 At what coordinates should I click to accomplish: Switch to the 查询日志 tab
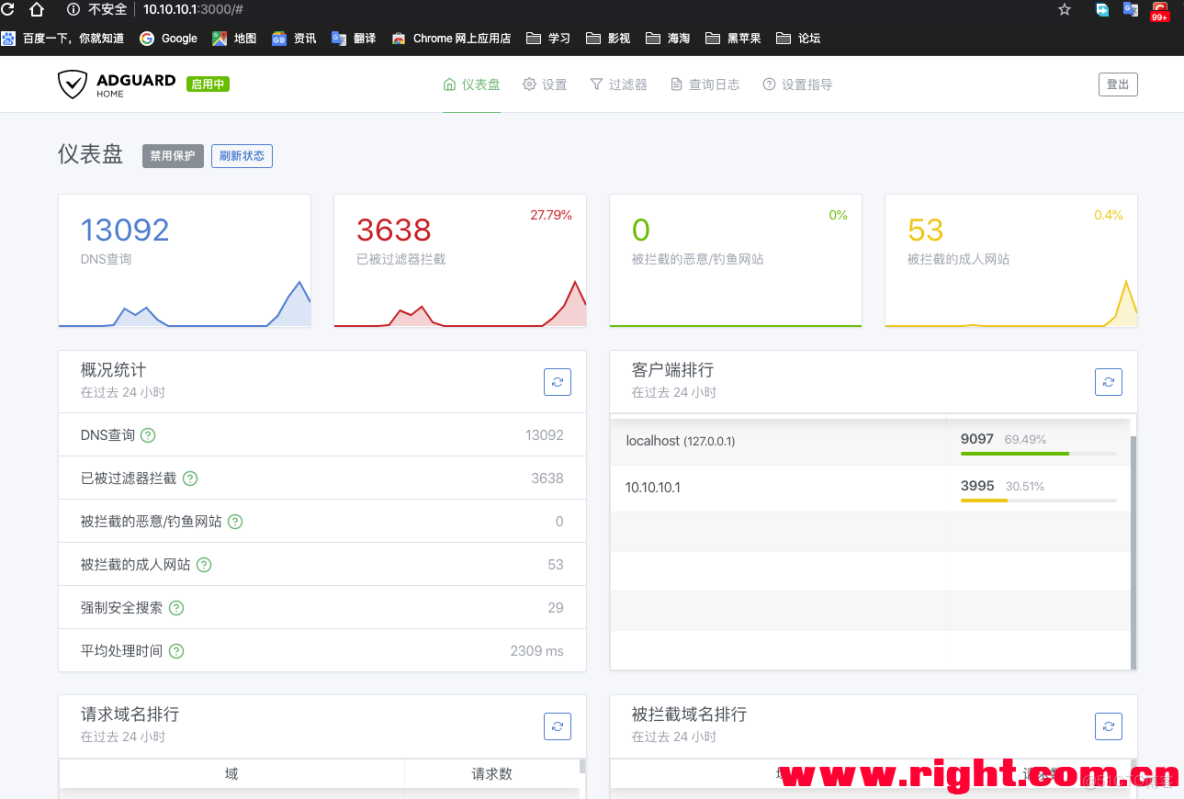tap(704, 84)
